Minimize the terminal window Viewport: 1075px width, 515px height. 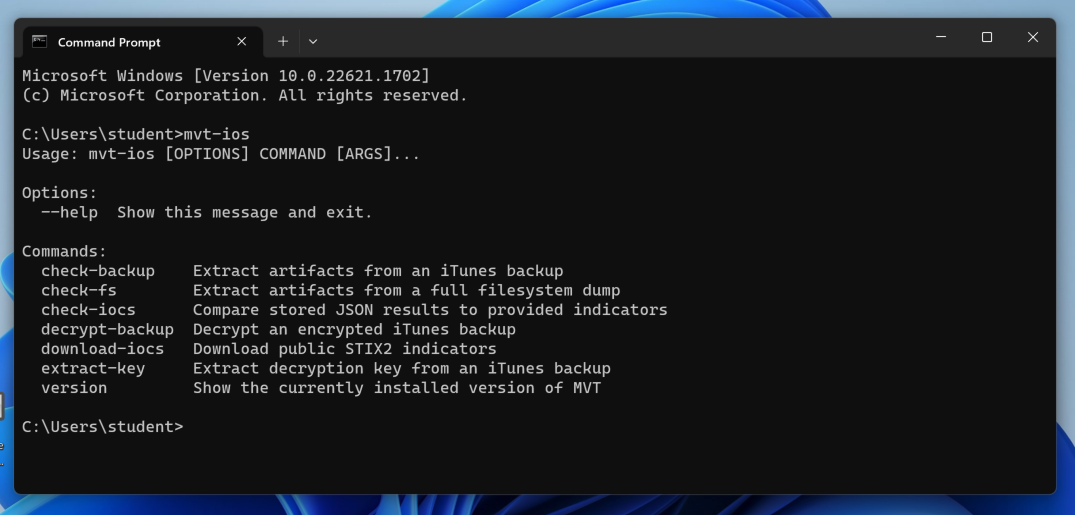point(941,38)
